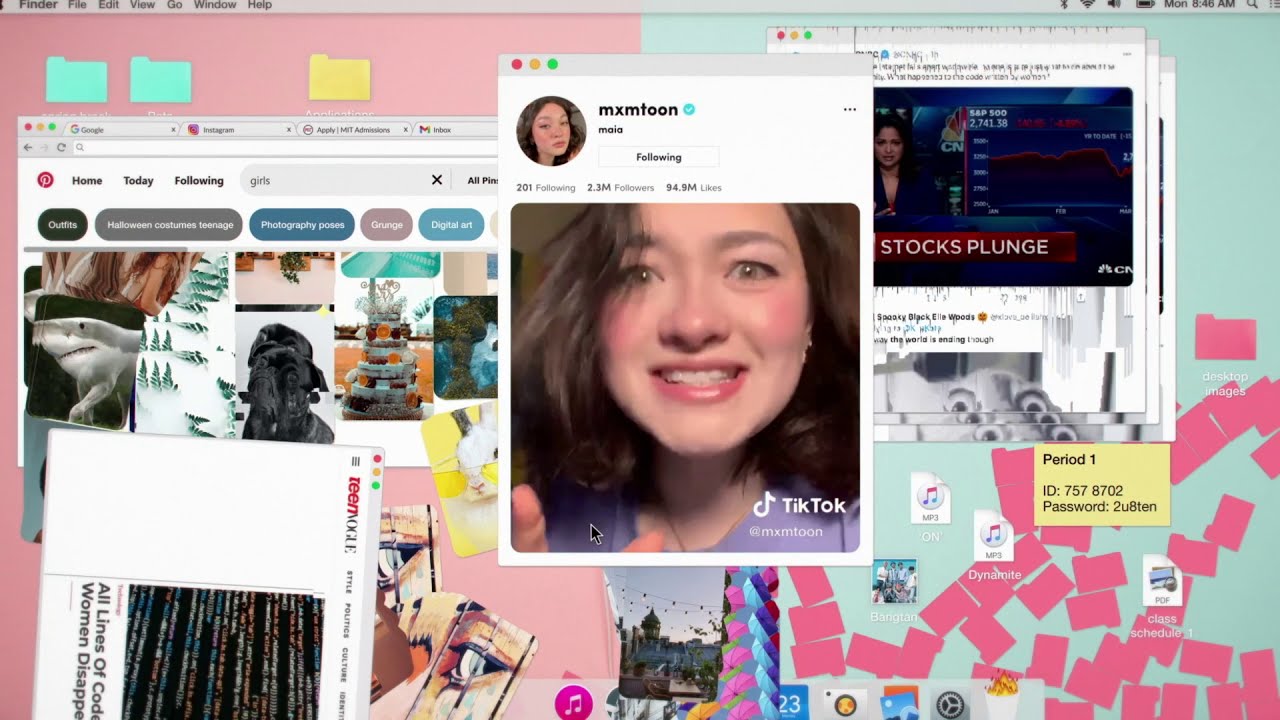The width and height of the screenshot is (1280, 720).
Task: Click the Wi-Fi icon in the menu bar
Action: pos(1088,5)
